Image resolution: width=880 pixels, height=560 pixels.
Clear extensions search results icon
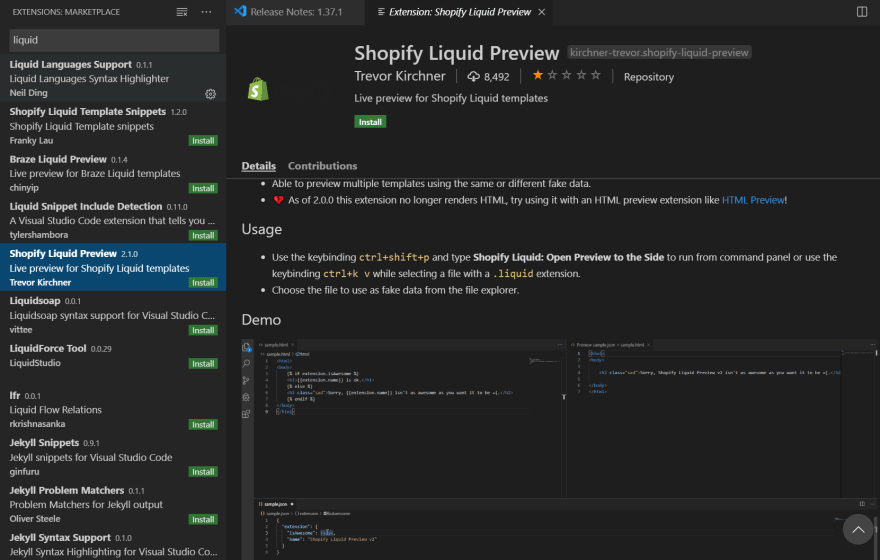(182, 12)
